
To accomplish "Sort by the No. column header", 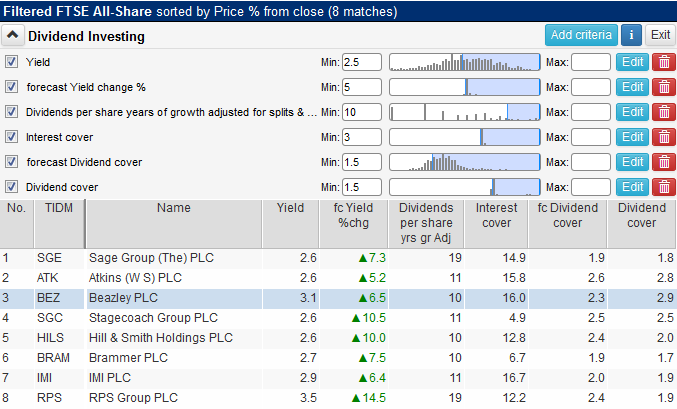I will (16, 224).
